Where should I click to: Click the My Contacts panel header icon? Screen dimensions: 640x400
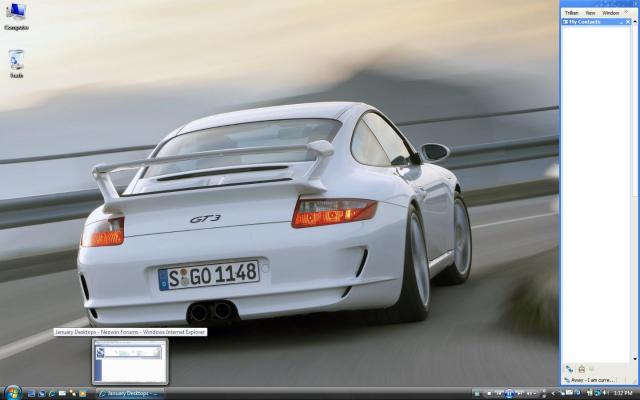coord(565,22)
